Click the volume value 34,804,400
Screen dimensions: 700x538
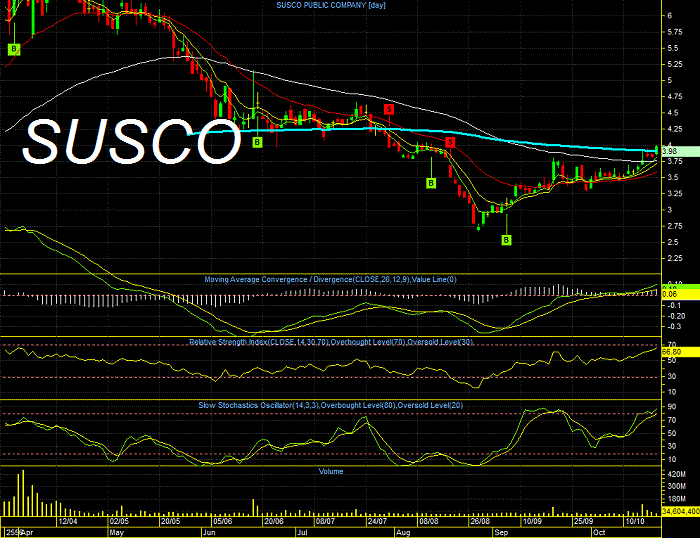point(681,511)
